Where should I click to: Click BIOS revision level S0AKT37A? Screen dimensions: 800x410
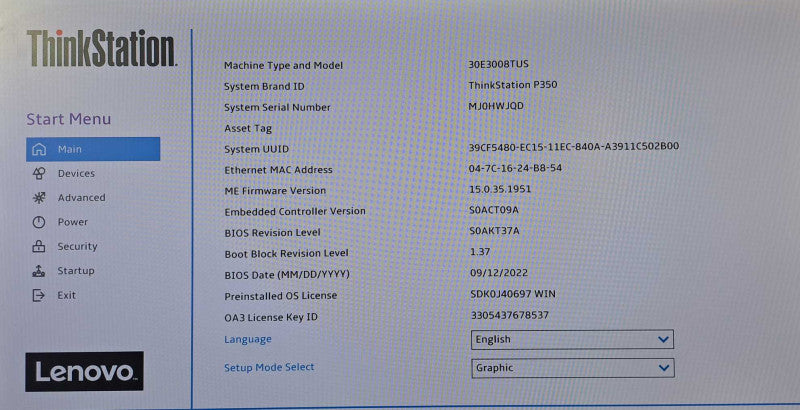click(x=494, y=231)
